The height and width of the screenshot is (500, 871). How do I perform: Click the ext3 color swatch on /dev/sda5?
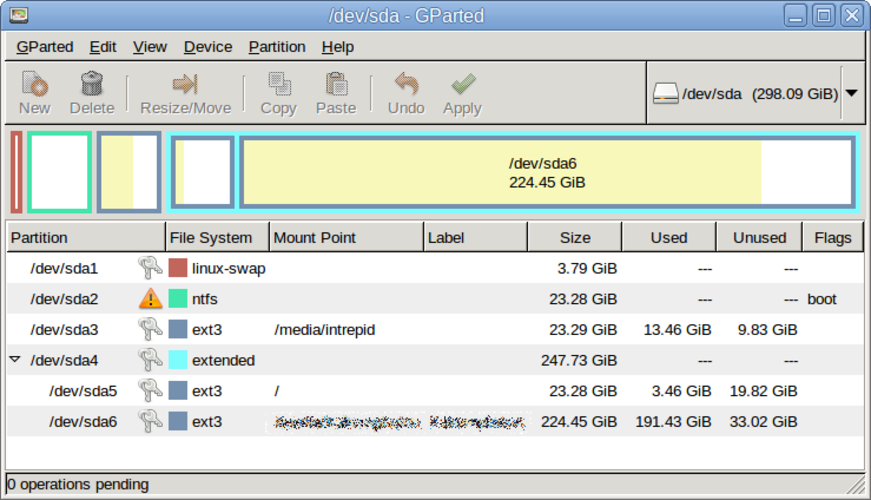point(178,390)
